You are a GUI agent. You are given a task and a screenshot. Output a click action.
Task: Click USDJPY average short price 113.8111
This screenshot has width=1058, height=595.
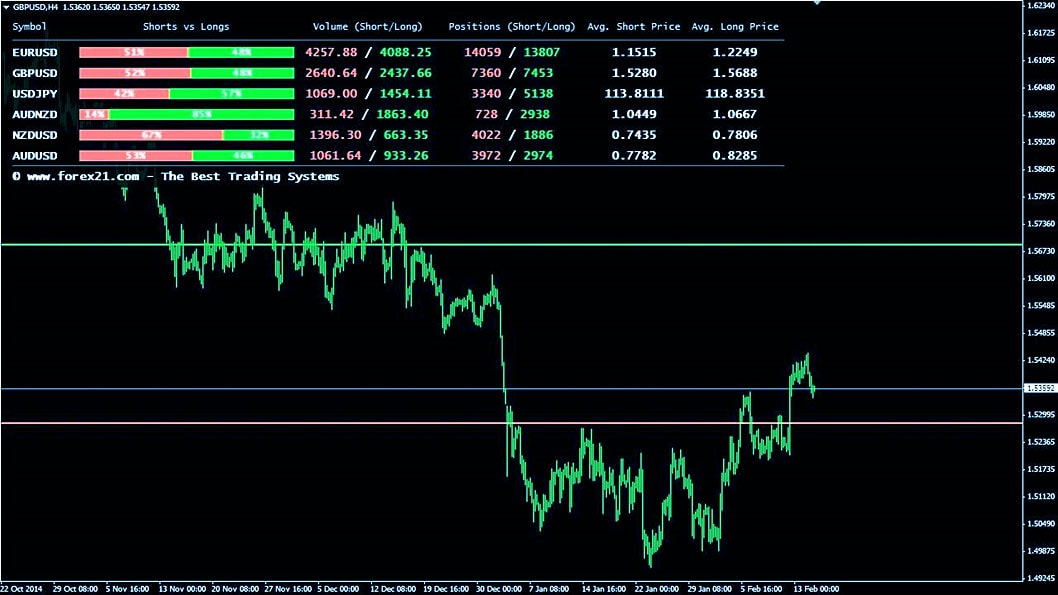tap(634, 93)
